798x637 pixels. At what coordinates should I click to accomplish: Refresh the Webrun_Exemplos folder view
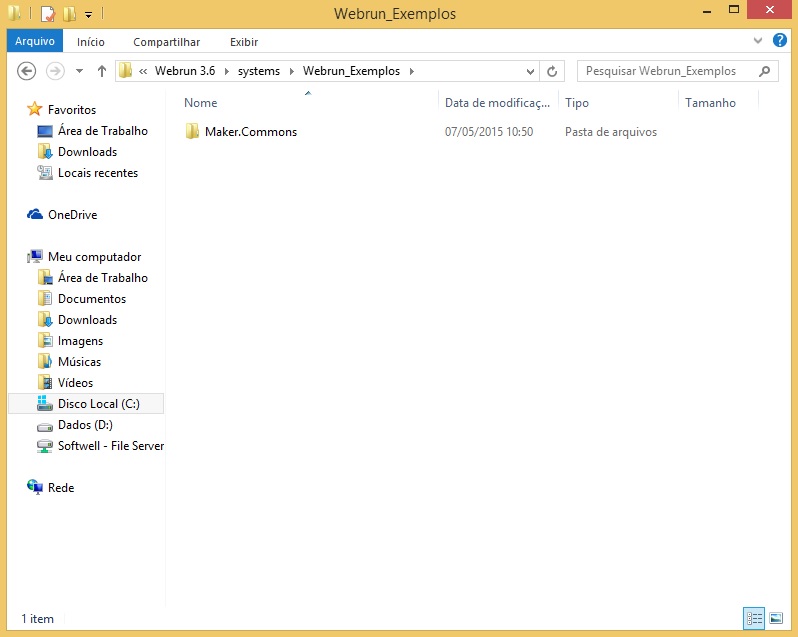(553, 71)
